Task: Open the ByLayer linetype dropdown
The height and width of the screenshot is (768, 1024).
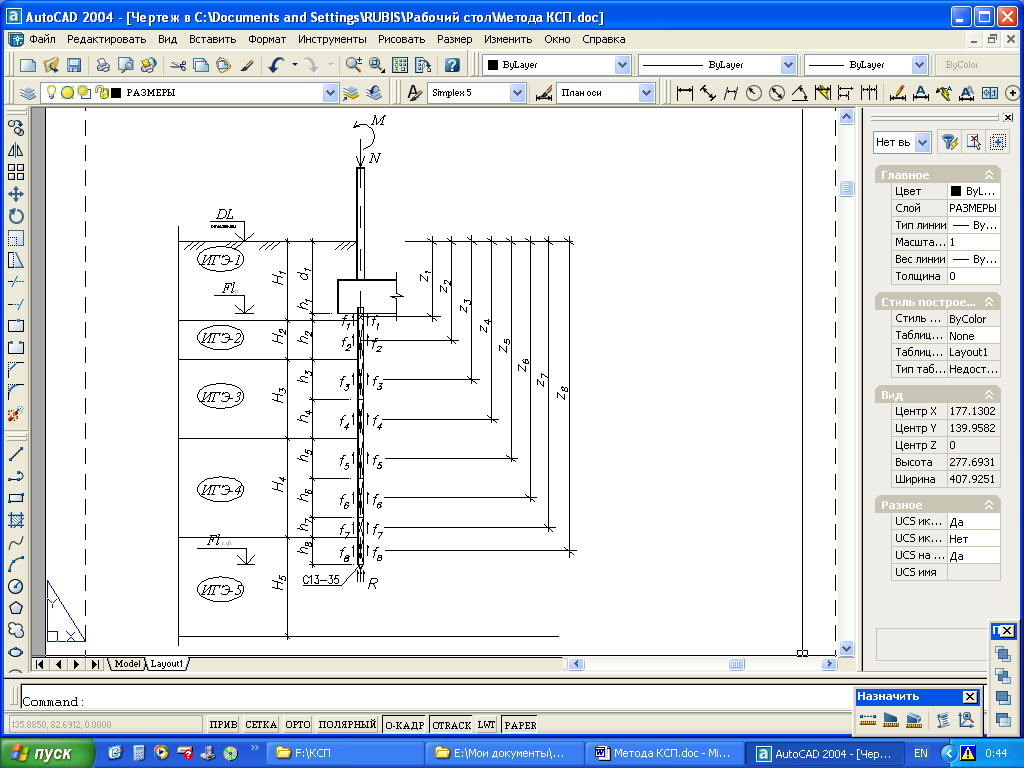Action: (x=788, y=65)
